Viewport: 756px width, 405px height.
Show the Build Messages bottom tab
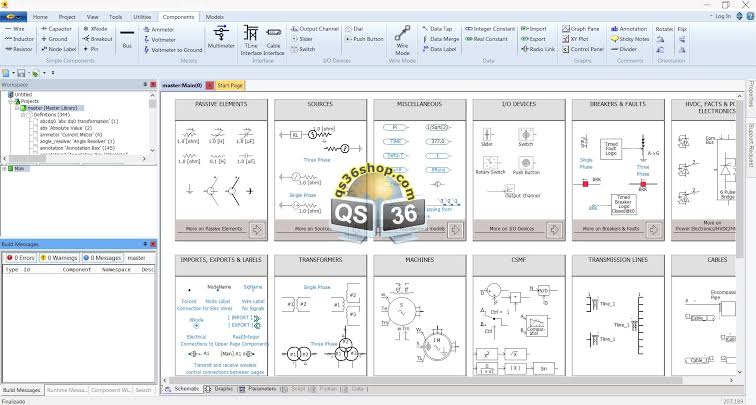[x=22, y=390]
